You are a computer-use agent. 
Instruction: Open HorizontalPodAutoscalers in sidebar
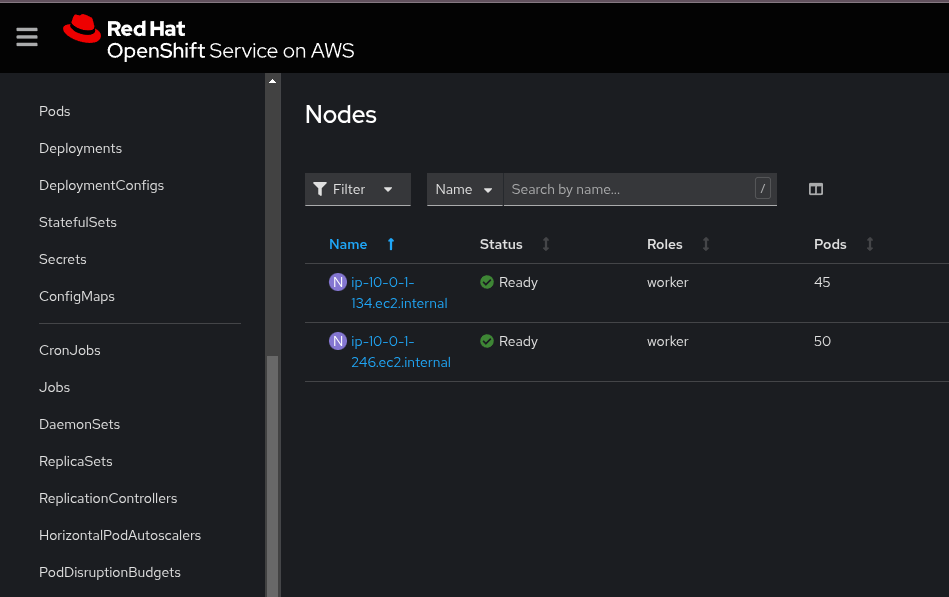[x=120, y=535]
